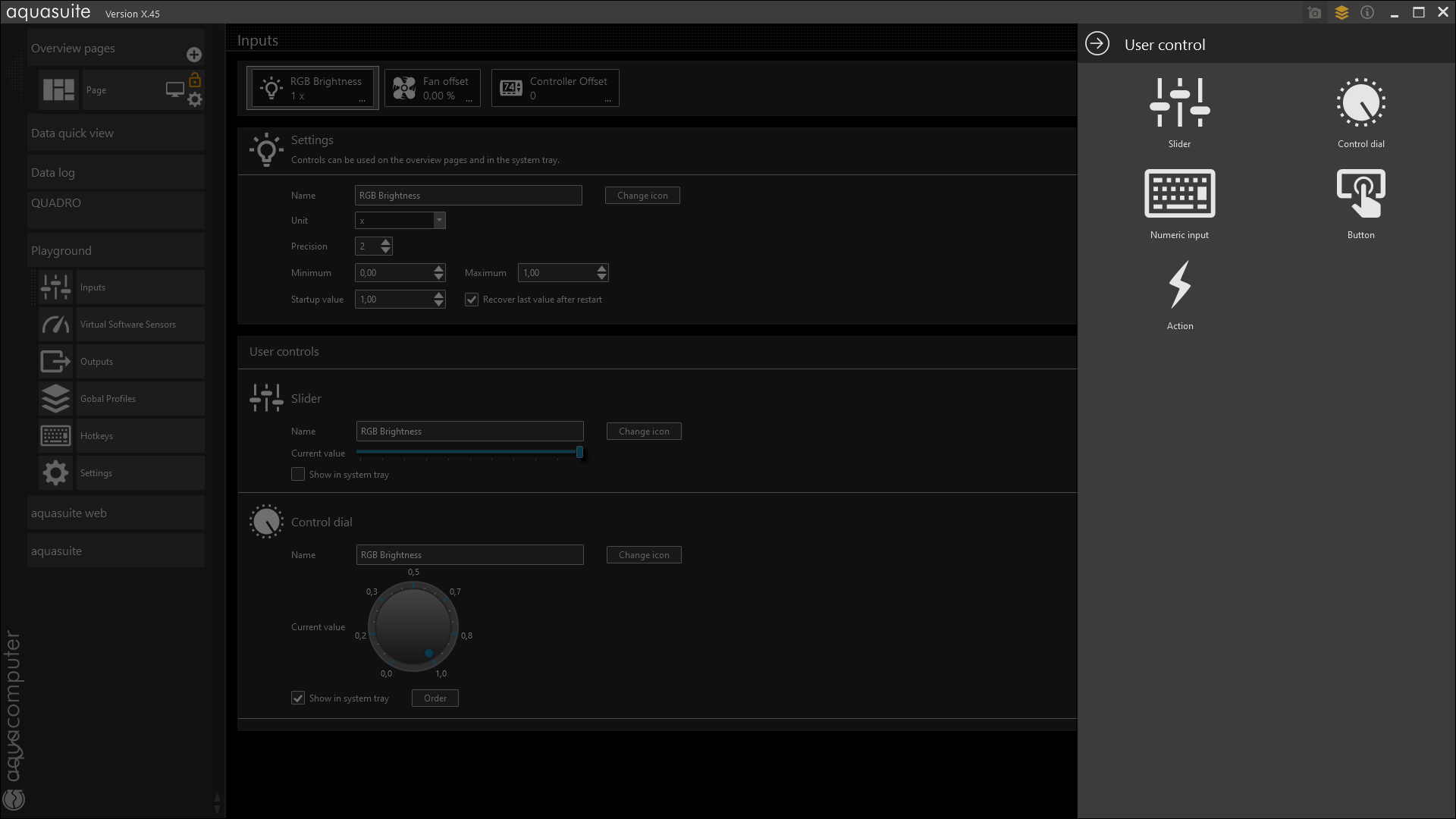Click the Slider section icon
Image resolution: width=1456 pixels, height=819 pixels.
point(266,398)
